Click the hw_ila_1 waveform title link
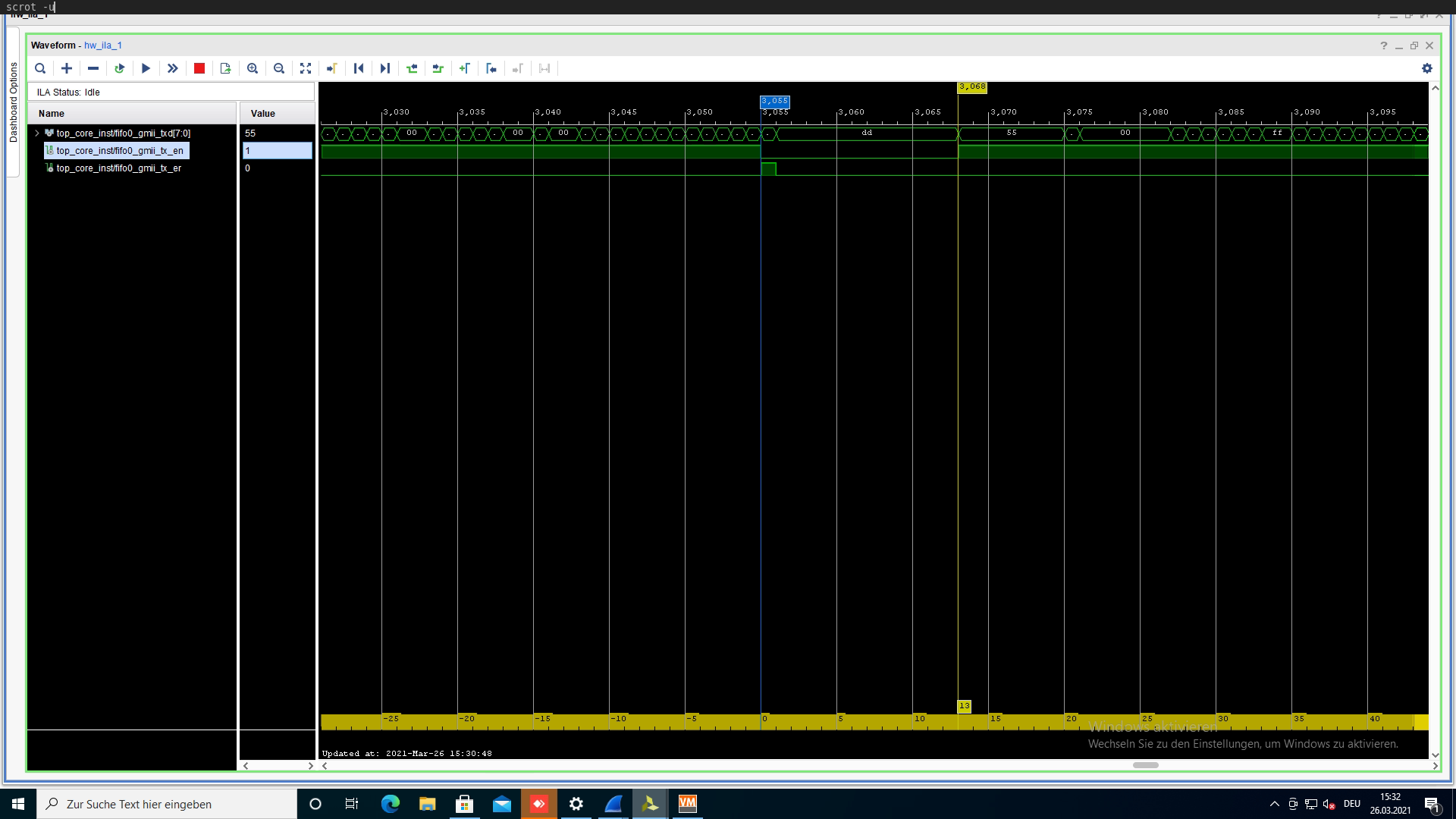The image size is (1456, 819). (x=103, y=45)
